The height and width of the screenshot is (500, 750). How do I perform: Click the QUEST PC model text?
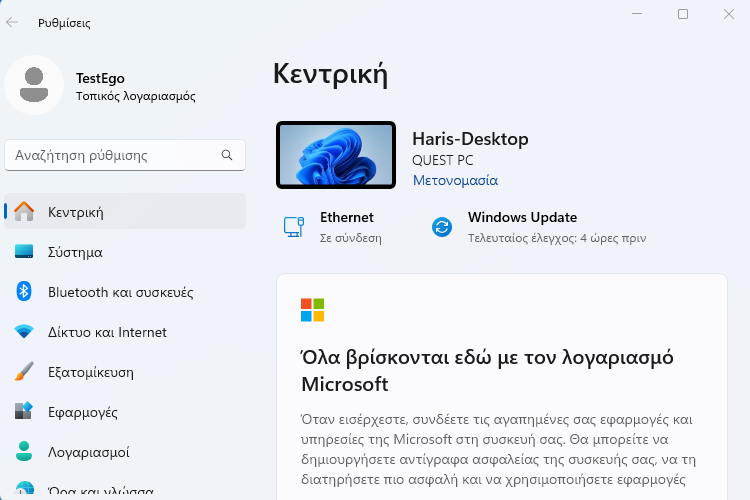pos(442,160)
